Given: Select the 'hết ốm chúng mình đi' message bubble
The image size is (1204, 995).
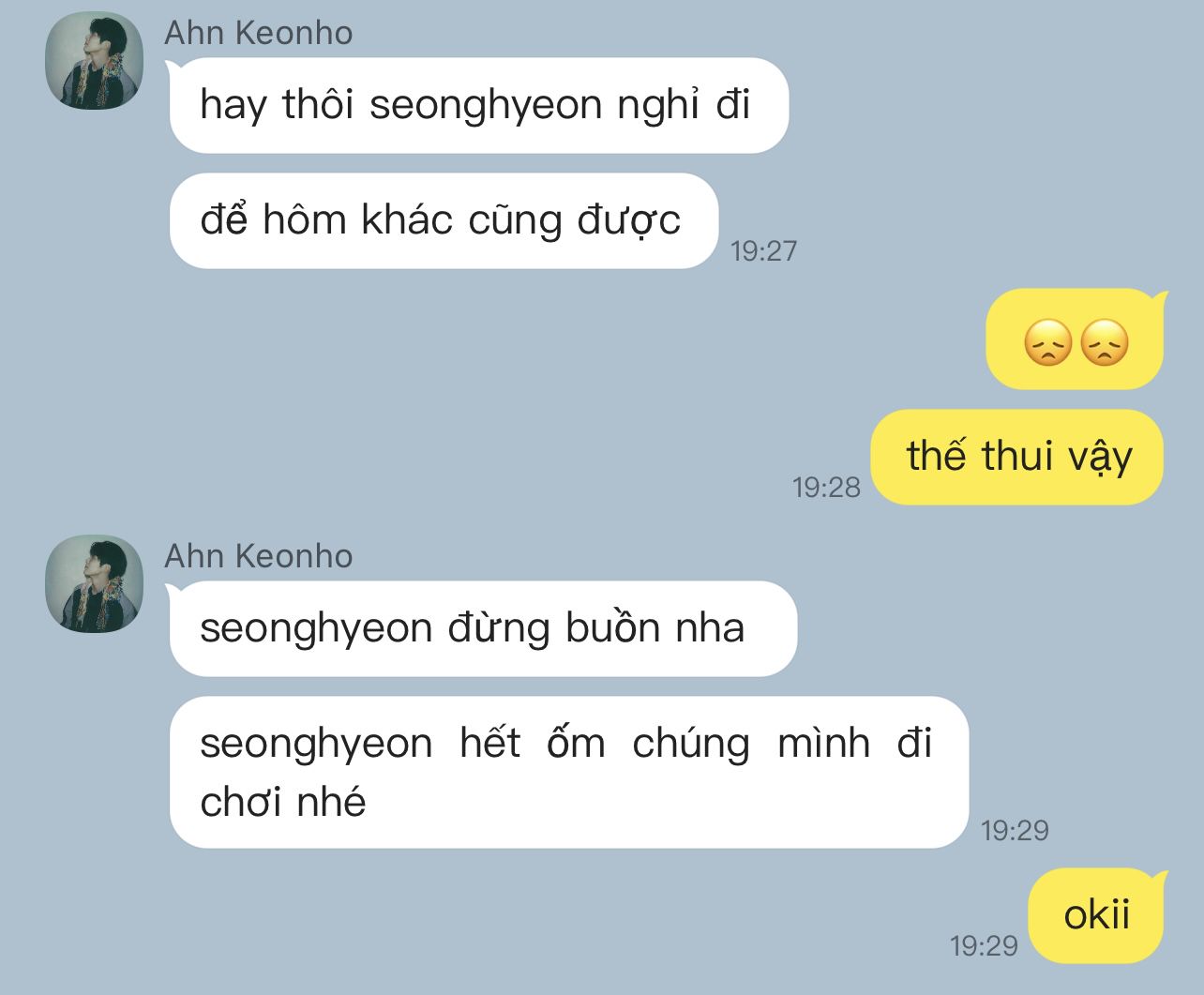Looking at the screenshot, I should [568, 773].
